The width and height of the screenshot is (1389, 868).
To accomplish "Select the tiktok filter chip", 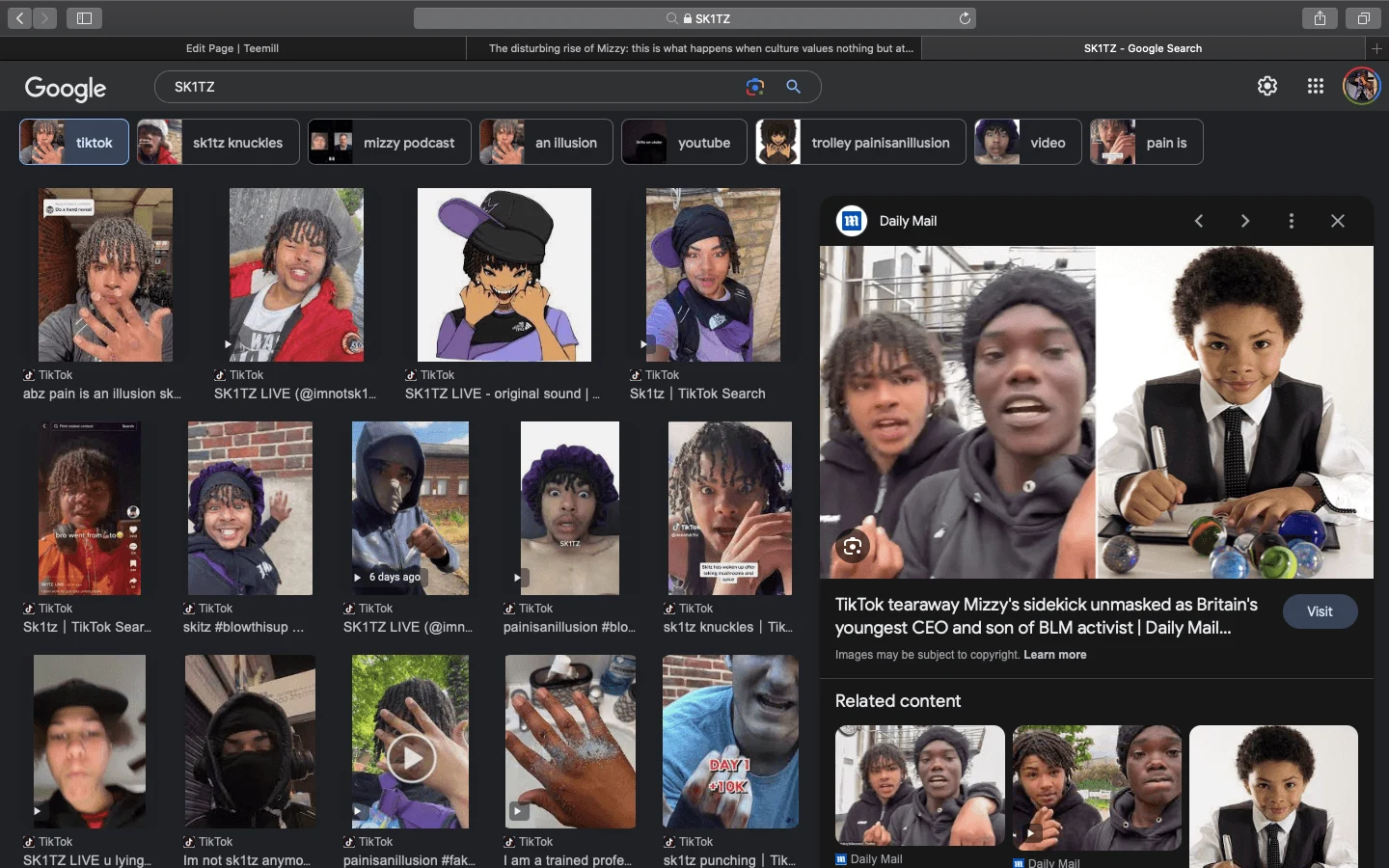I will [74, 143].
